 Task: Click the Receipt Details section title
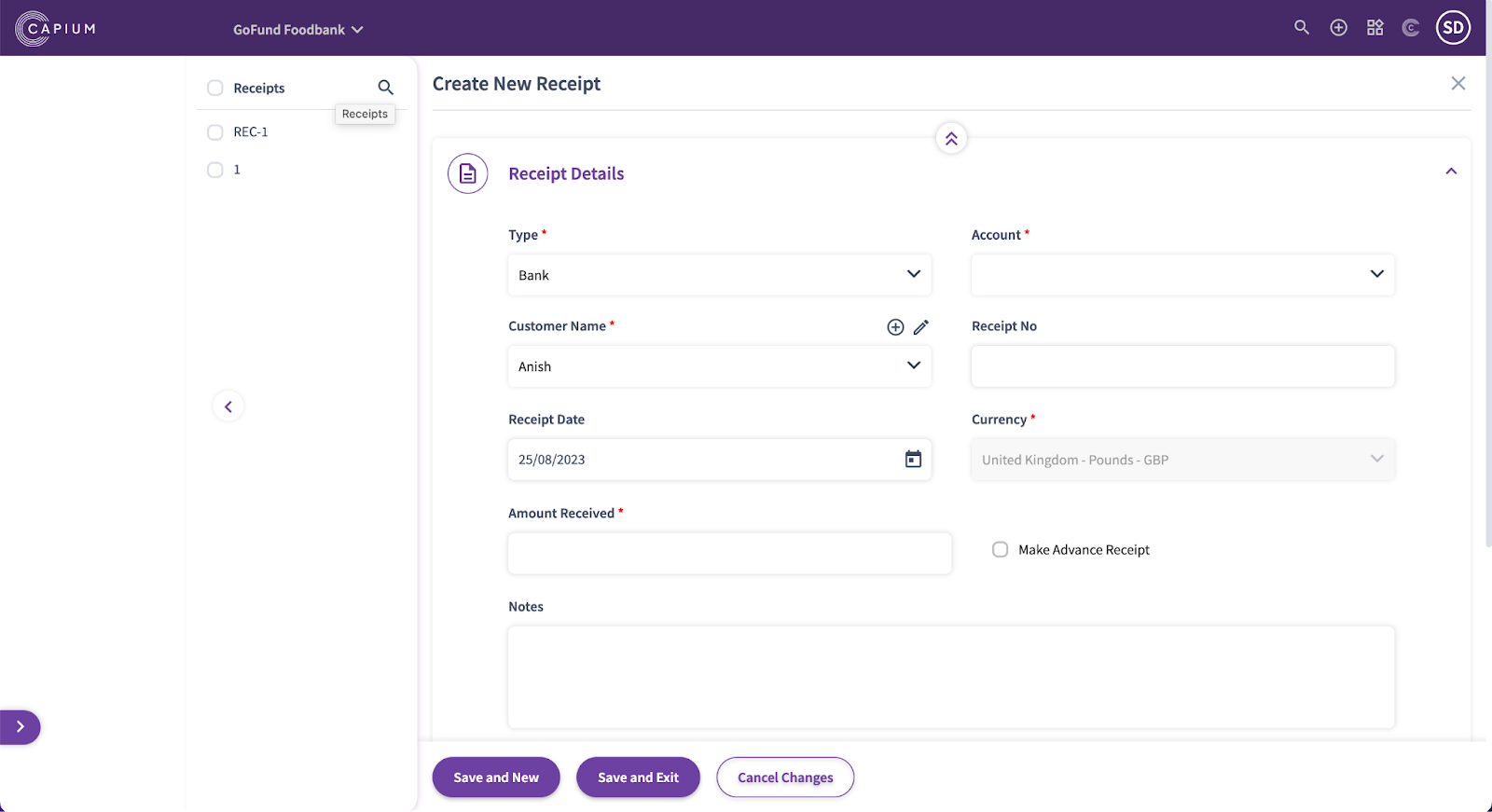pos(566,173)
